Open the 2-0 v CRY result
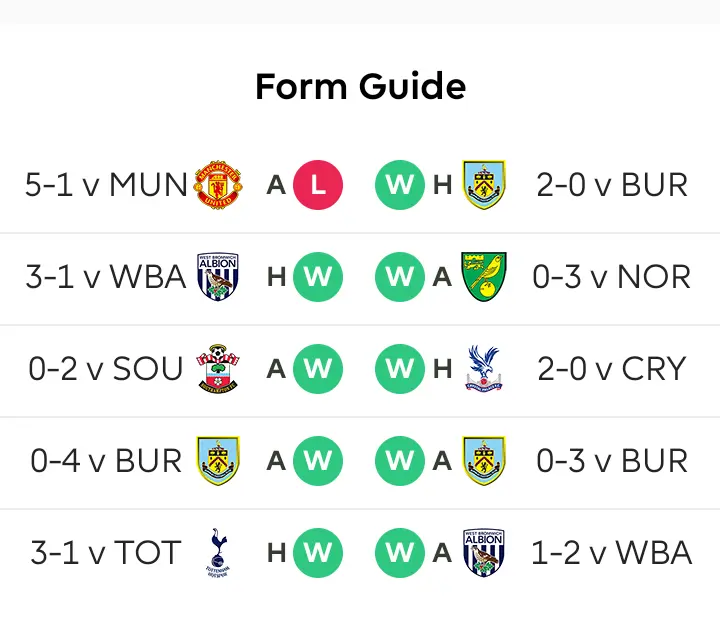720x627 pixels. (611, 369)
